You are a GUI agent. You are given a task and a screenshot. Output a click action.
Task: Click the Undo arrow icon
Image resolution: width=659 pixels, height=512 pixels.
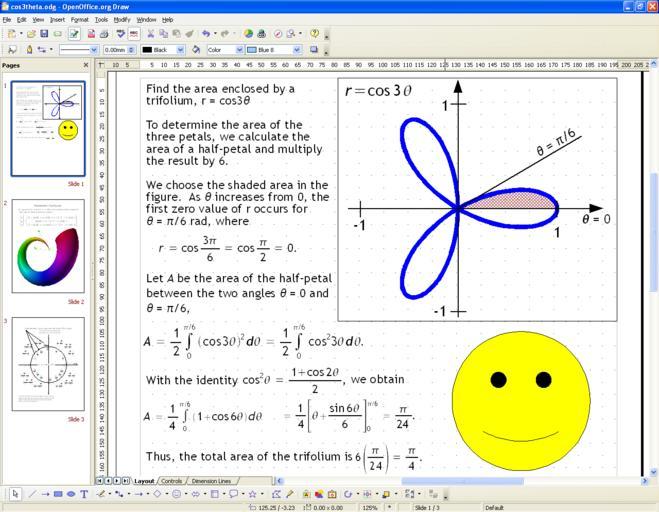click(x=206, y=33)
